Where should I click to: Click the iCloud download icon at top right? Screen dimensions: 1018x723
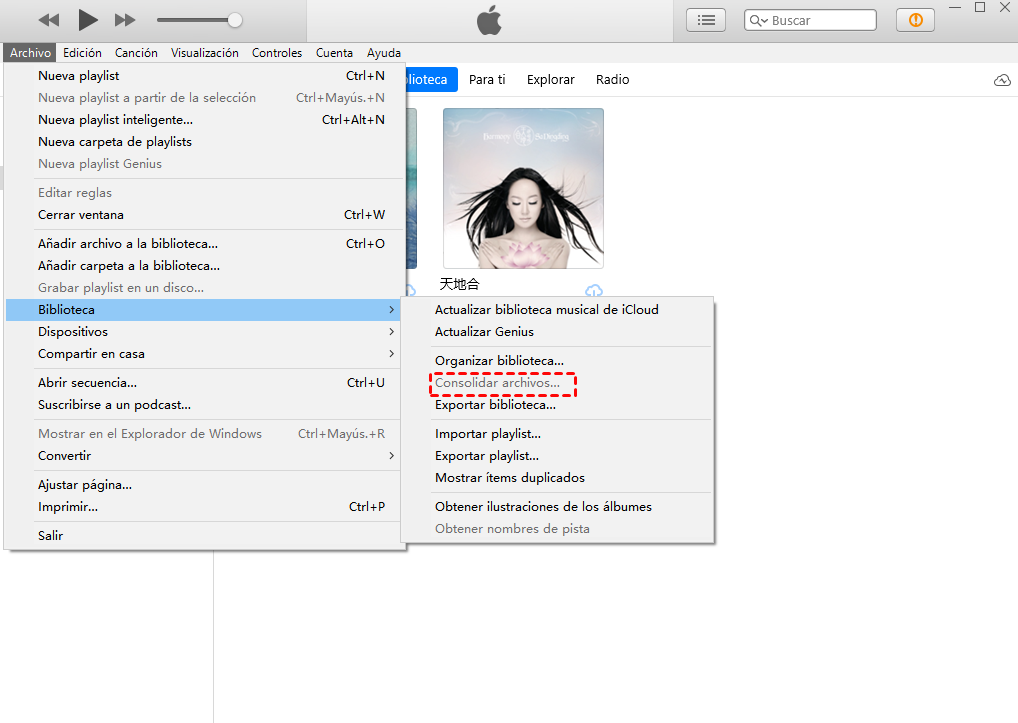tap(1002, 80)
